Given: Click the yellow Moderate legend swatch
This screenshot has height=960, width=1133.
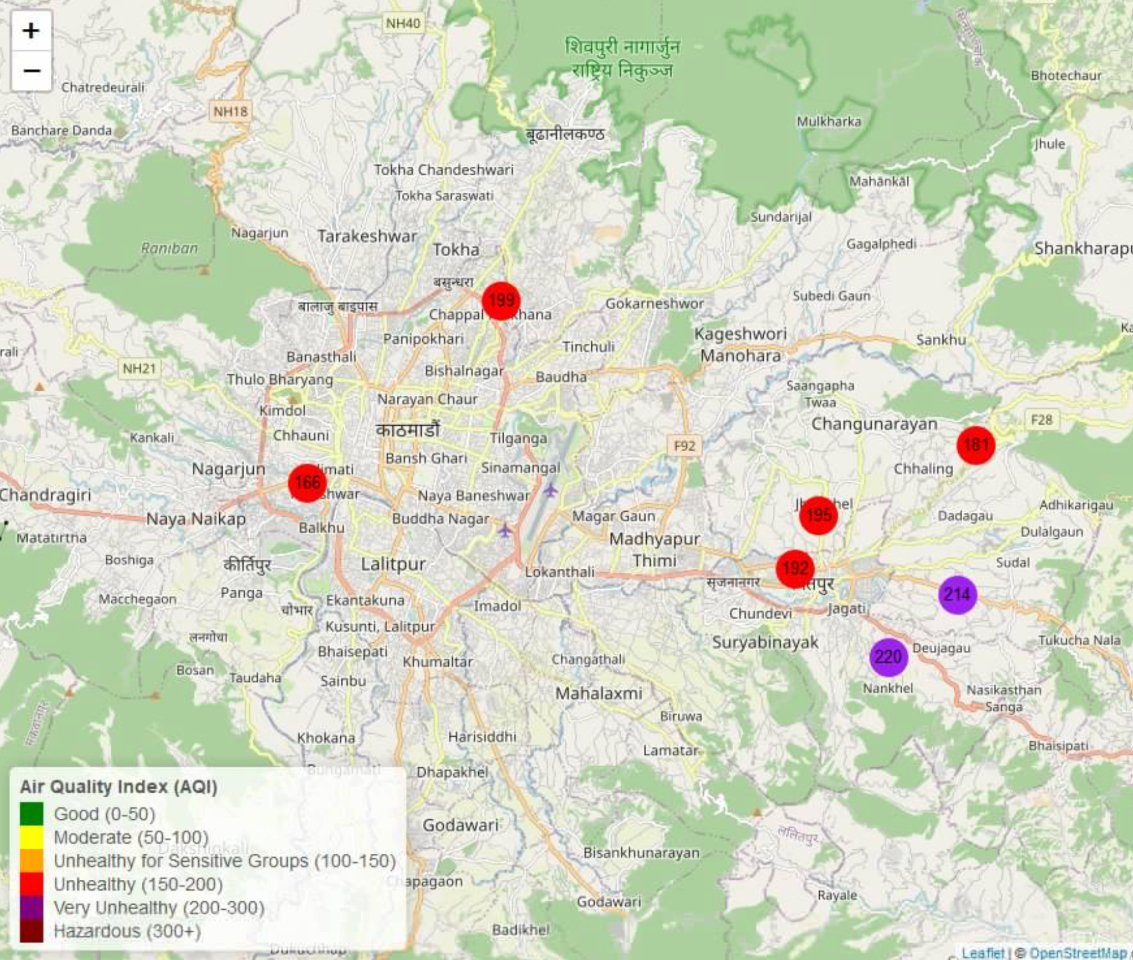Looking at the screenshot, I should click(x=32, y=837).
